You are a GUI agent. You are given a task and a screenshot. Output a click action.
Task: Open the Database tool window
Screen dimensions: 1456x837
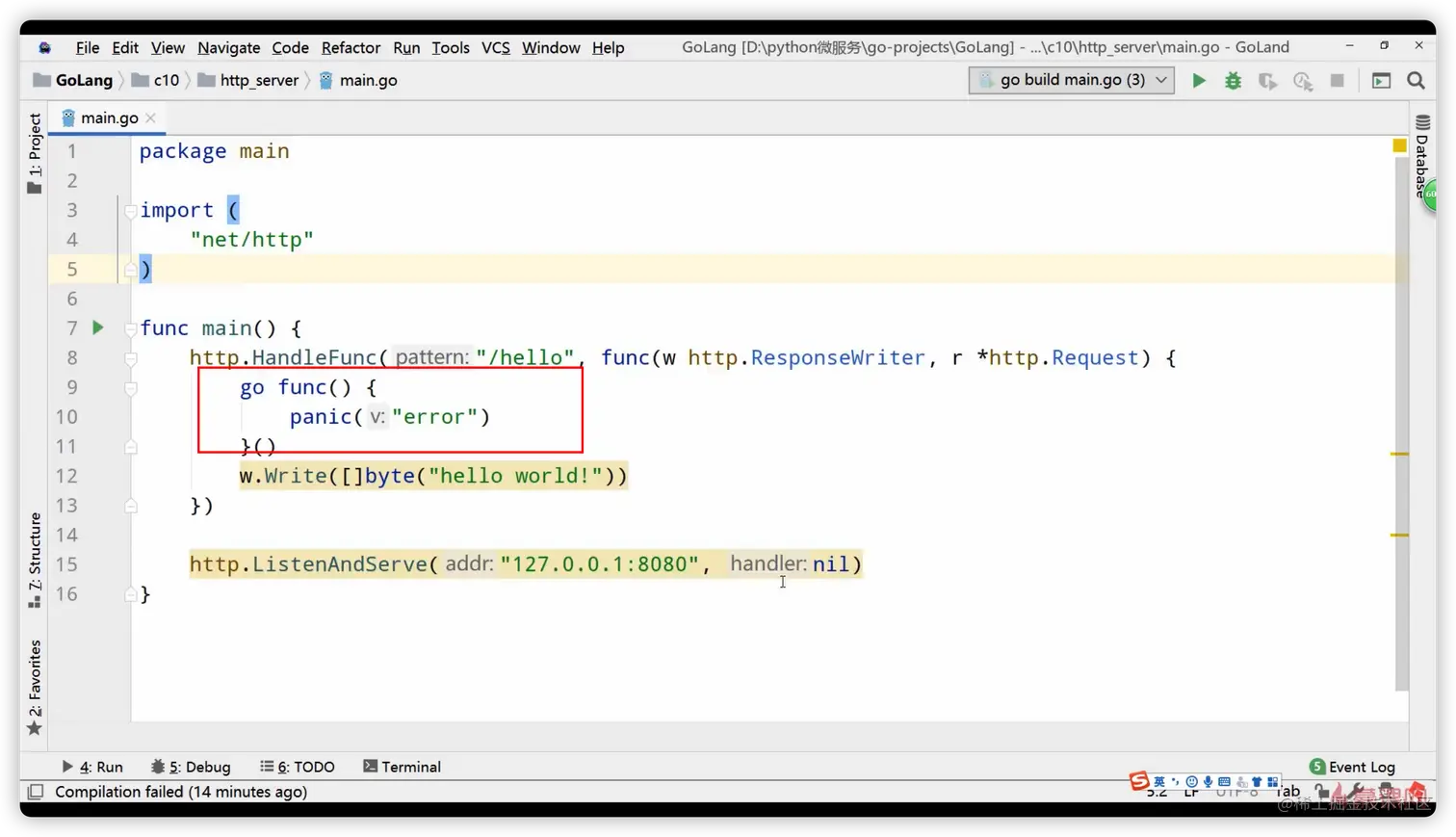[1421, 156]
